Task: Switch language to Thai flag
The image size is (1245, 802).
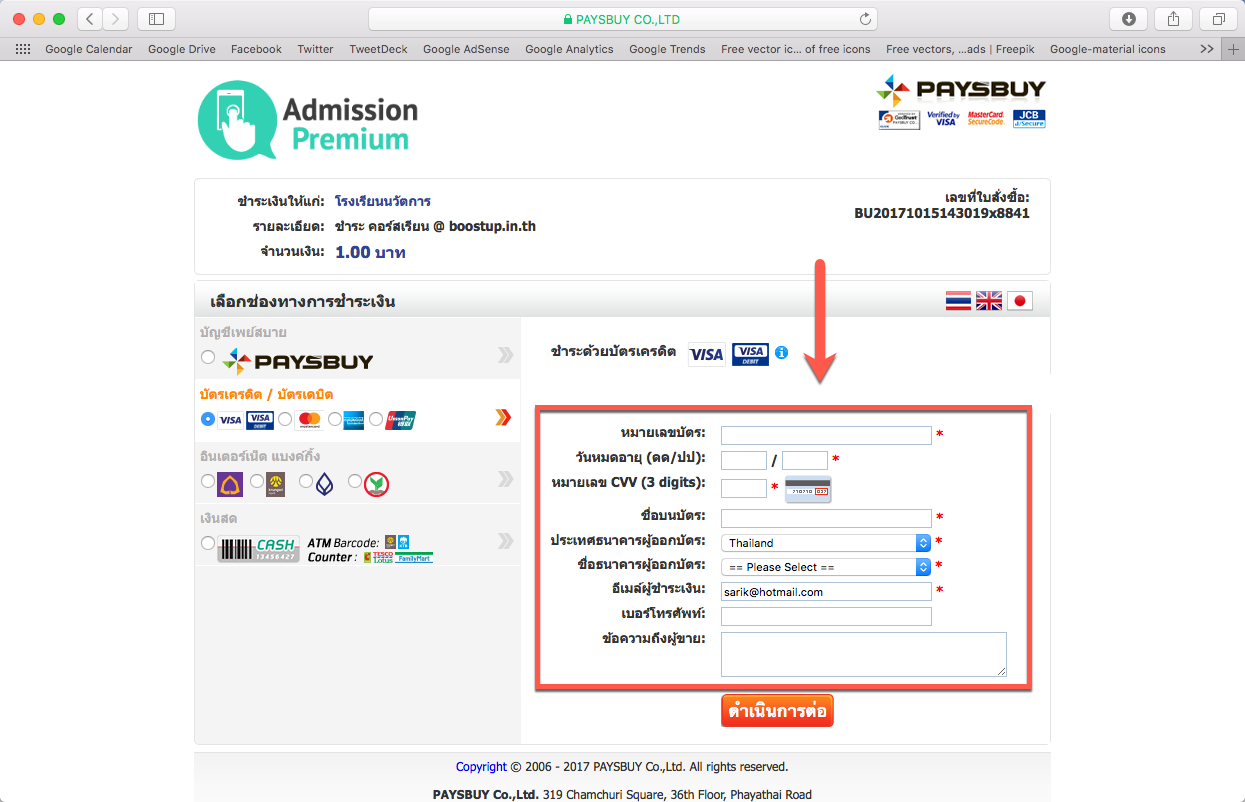Action: pyautogui.click(x=958, y=301)
